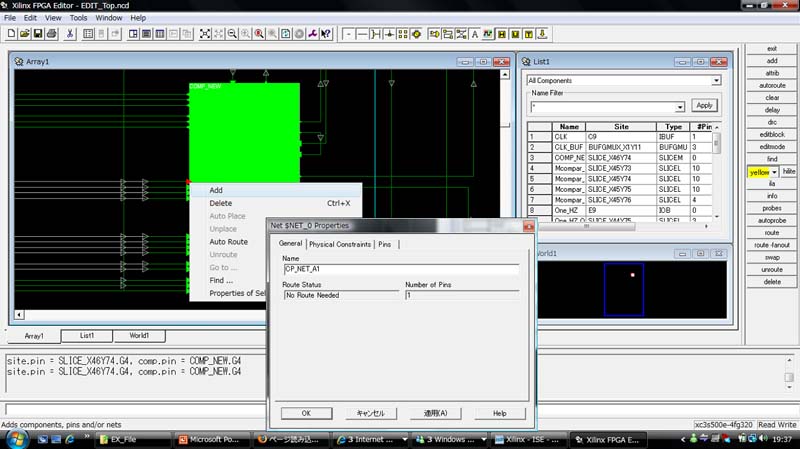Click the table view toolbar icon after Cut
This screenshot has width=800, height=449.
(x=88, y=34)
